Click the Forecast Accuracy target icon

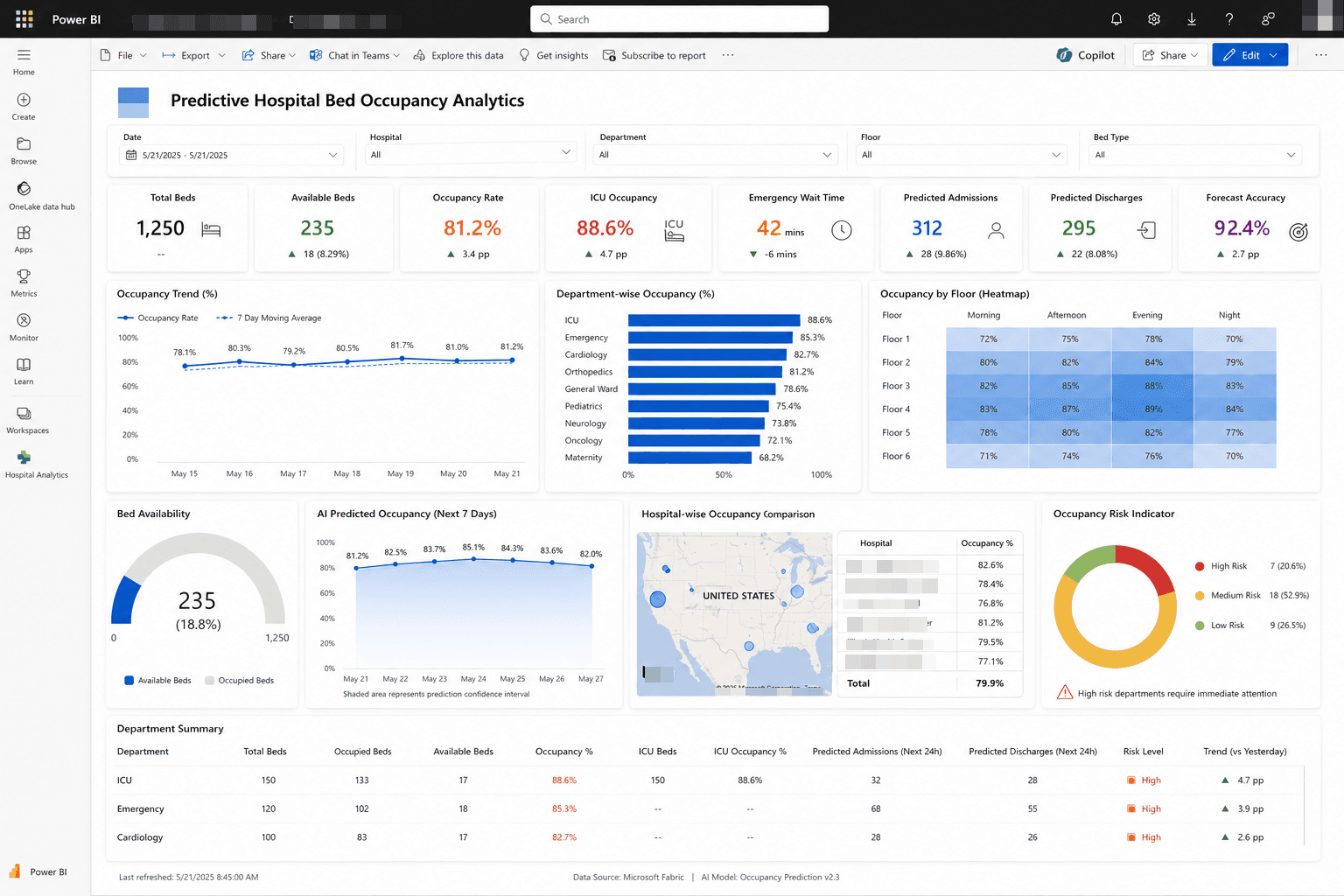coord(1298,232)
